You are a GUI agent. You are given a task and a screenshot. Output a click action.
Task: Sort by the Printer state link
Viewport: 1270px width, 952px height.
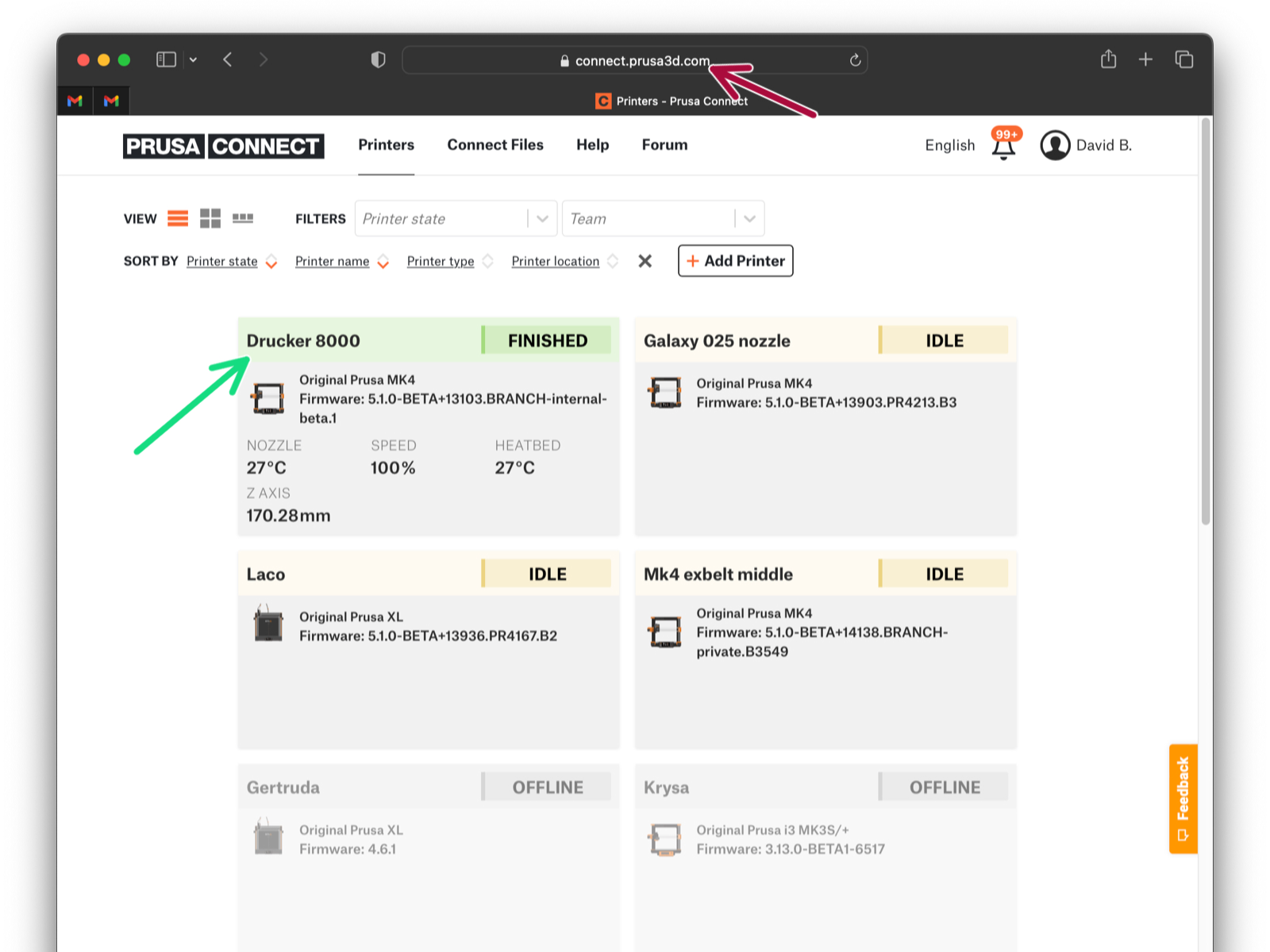click(222, 261)
